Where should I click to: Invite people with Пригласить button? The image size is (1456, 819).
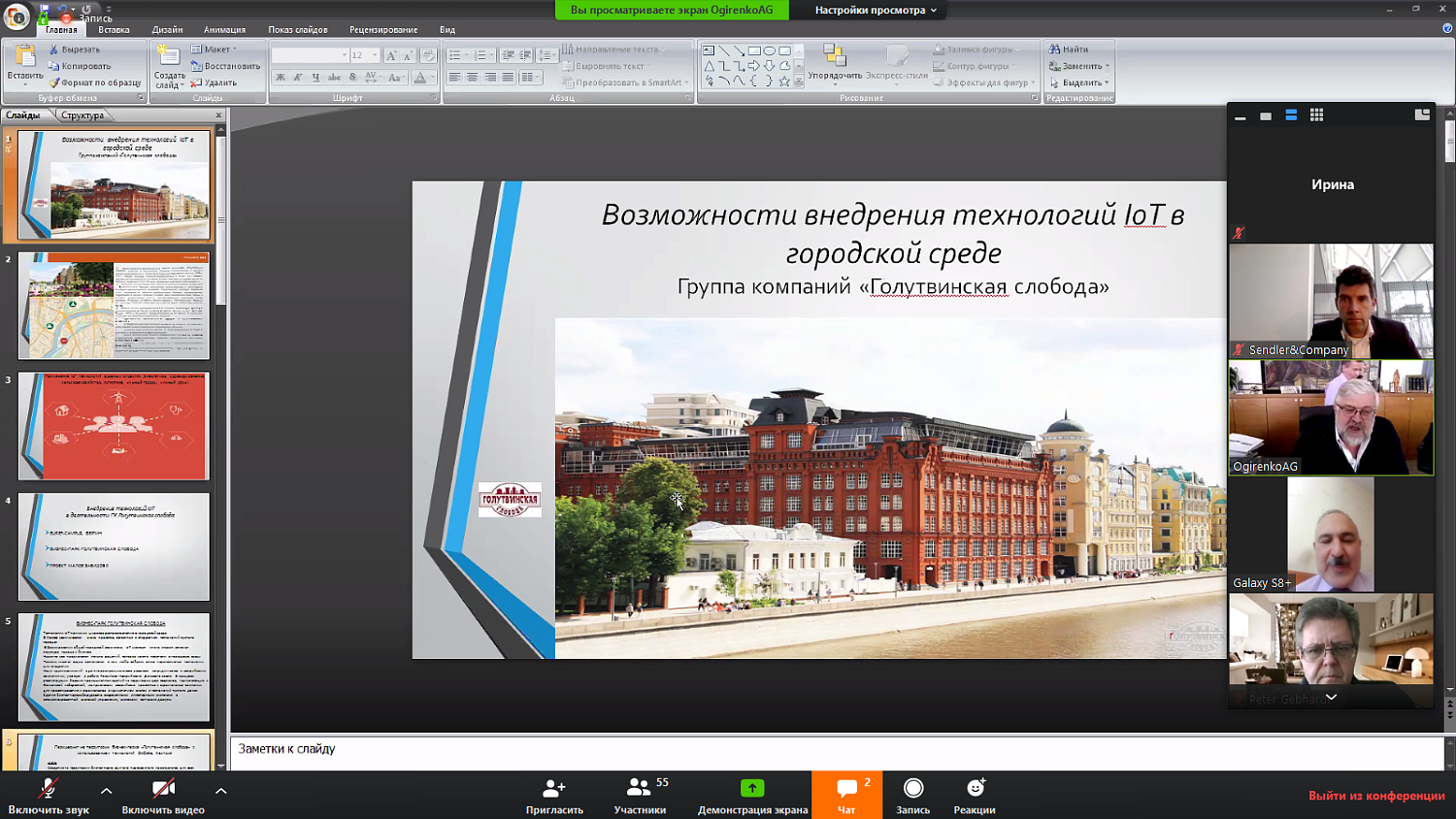(554, 796)
